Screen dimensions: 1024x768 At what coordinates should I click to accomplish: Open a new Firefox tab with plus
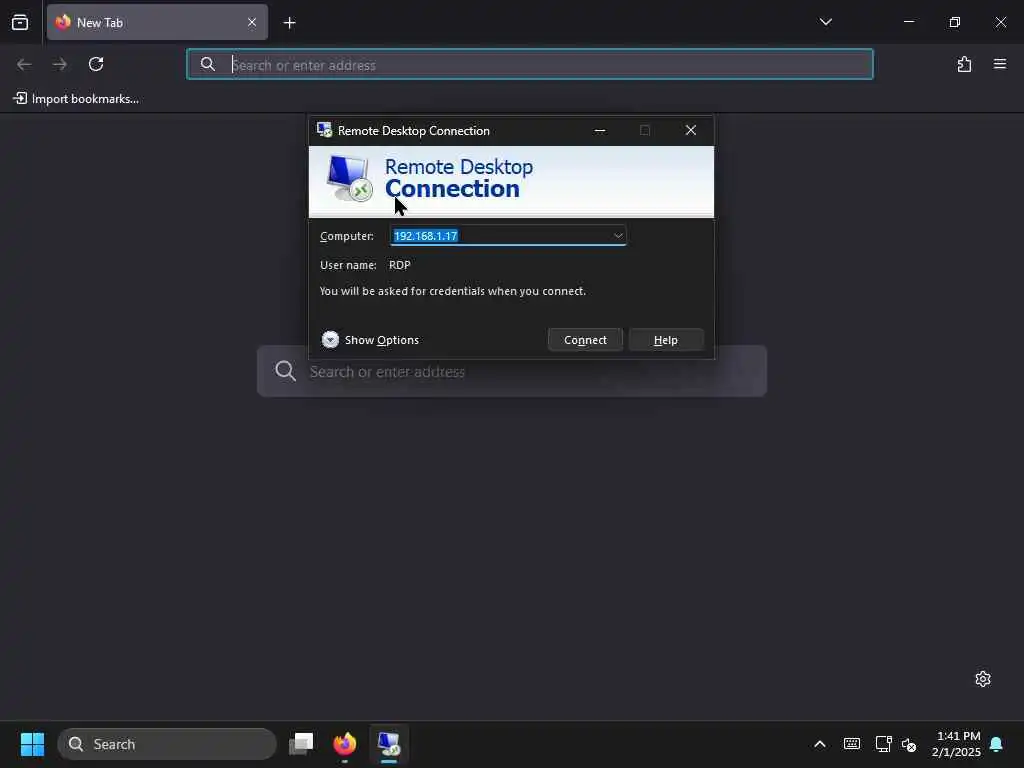[289, 23]
